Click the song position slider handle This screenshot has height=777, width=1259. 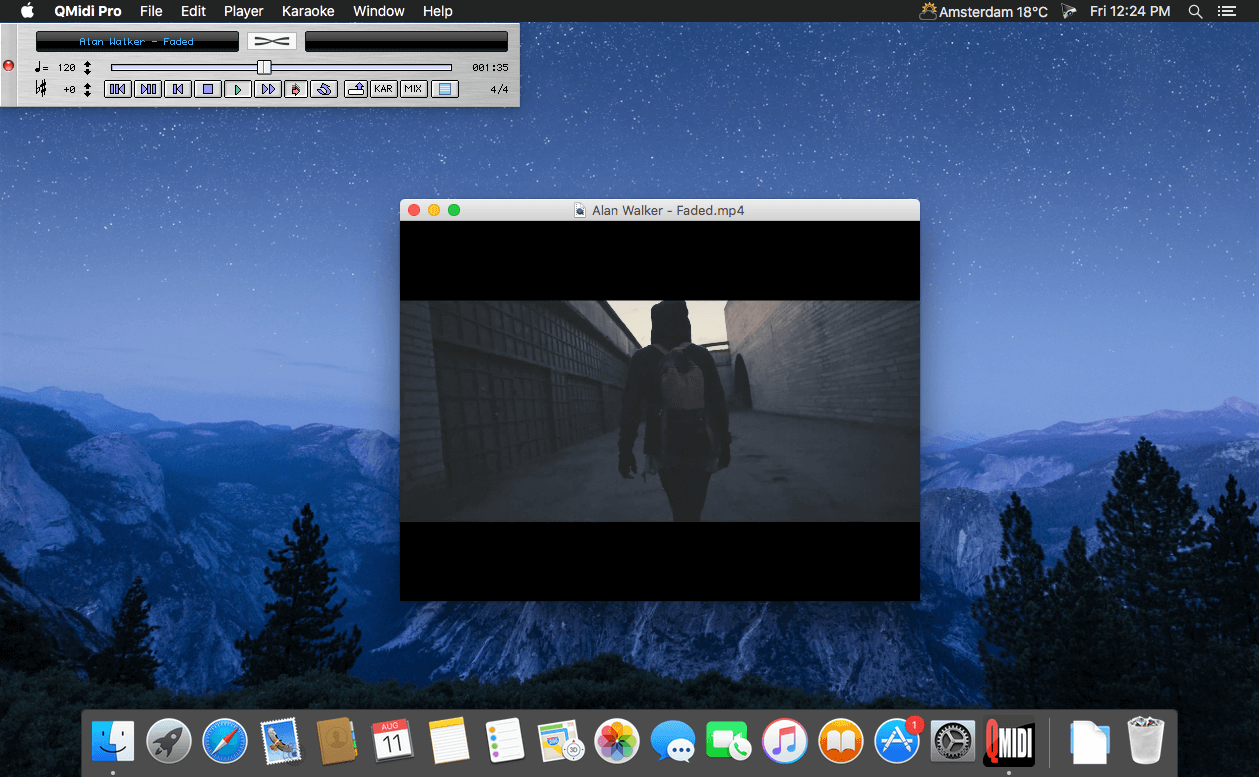click(264, 67)
